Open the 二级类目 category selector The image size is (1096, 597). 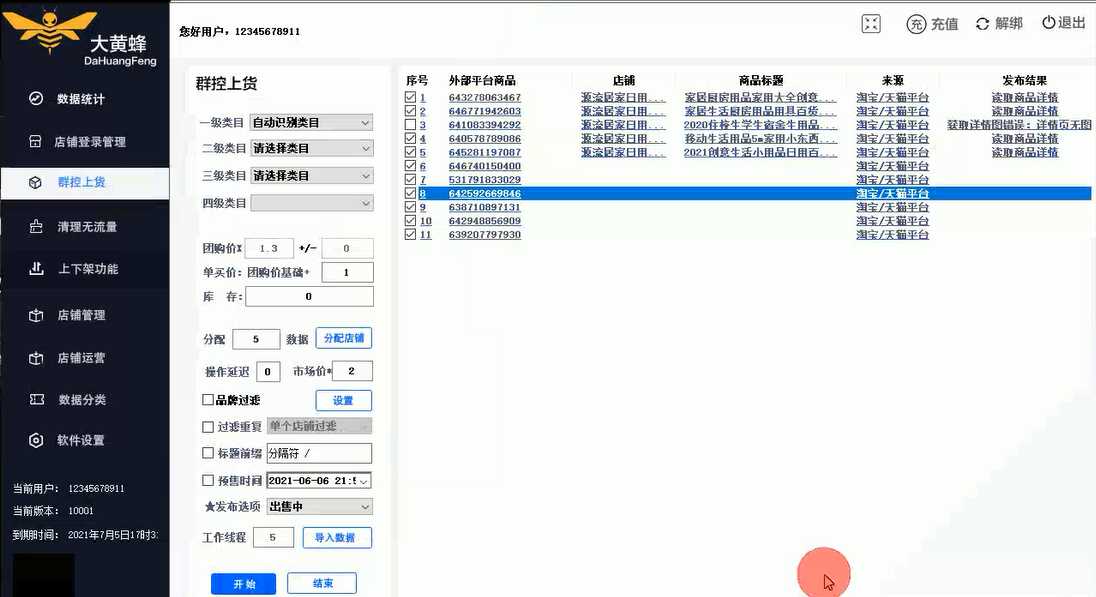pos(311,147)
